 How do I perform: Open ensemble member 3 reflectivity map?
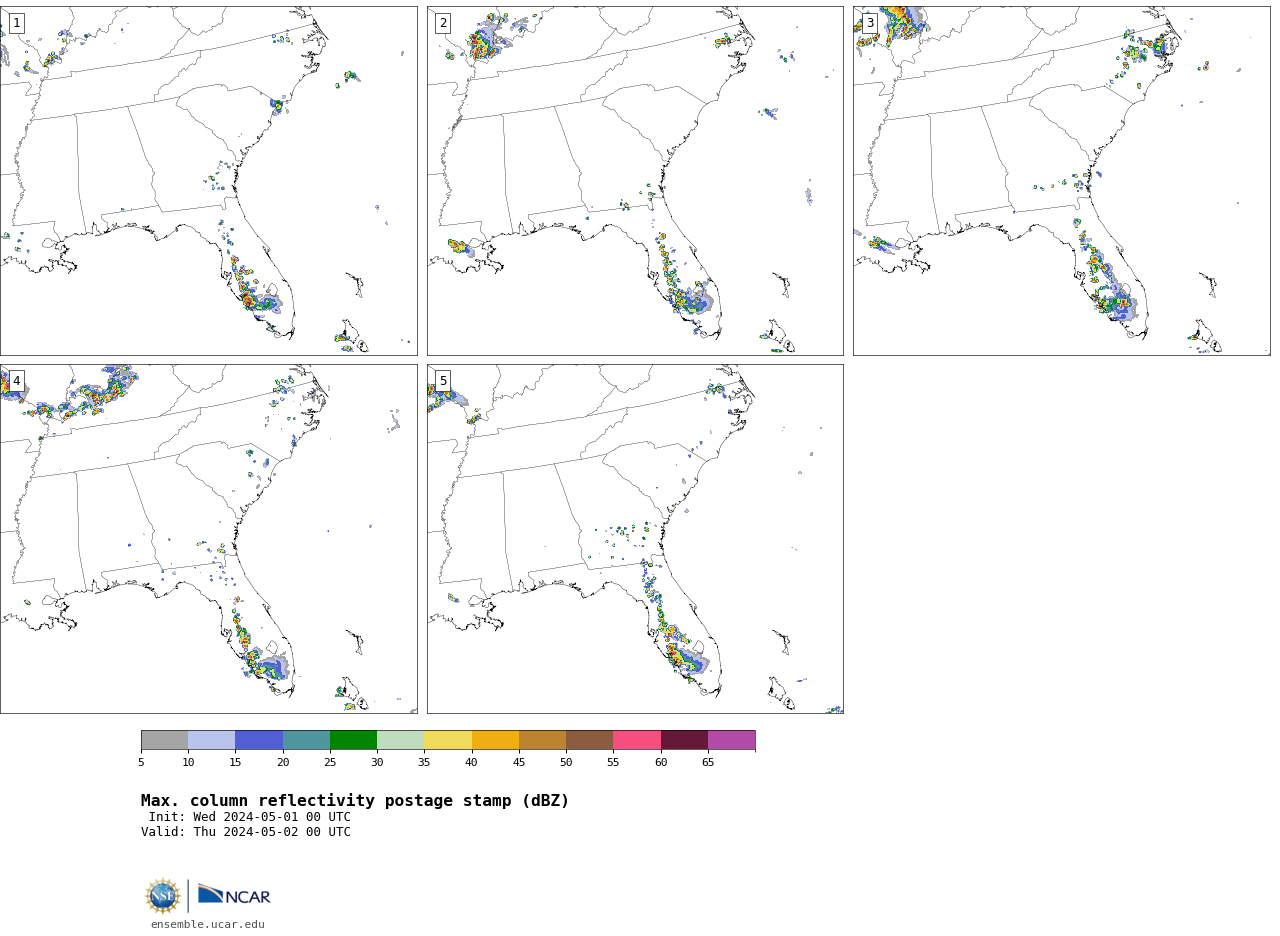[x=1061, y=181]
